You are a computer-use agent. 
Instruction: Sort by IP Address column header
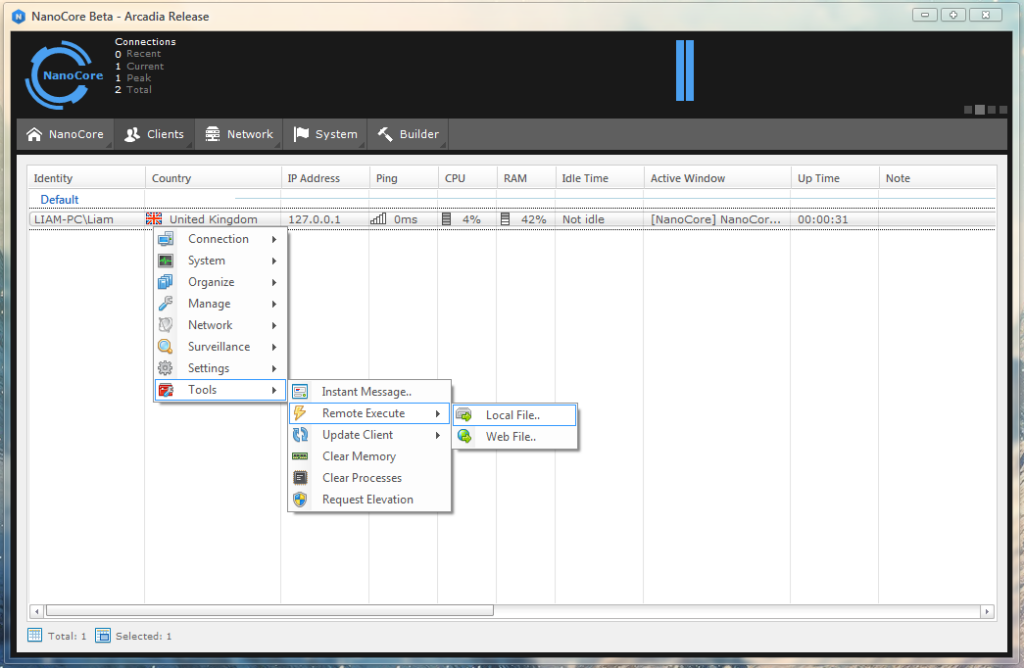[x=325, y=178]
